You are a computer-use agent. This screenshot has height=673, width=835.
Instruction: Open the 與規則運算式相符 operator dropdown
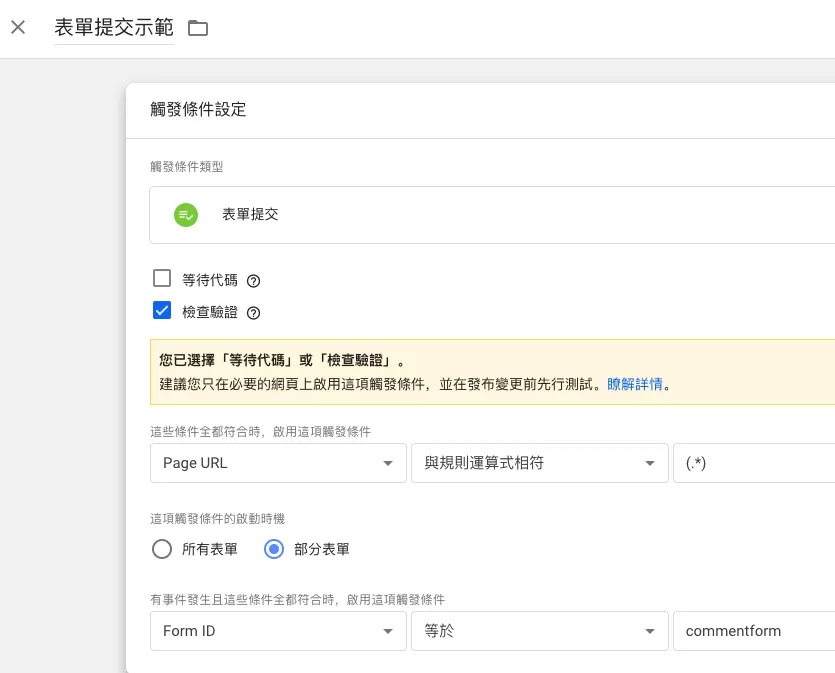point(540,463)
